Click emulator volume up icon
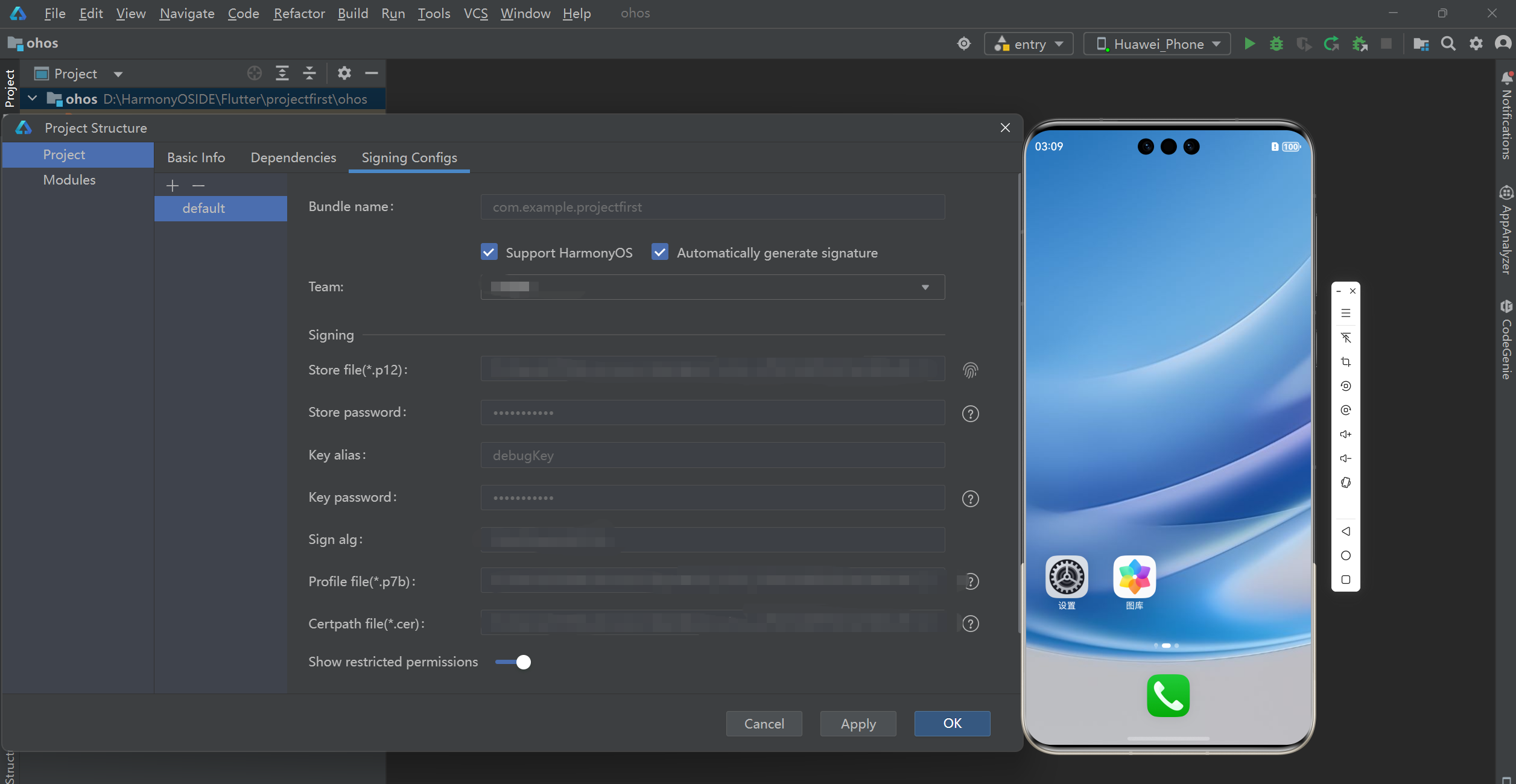 (x=1345, y=434)
